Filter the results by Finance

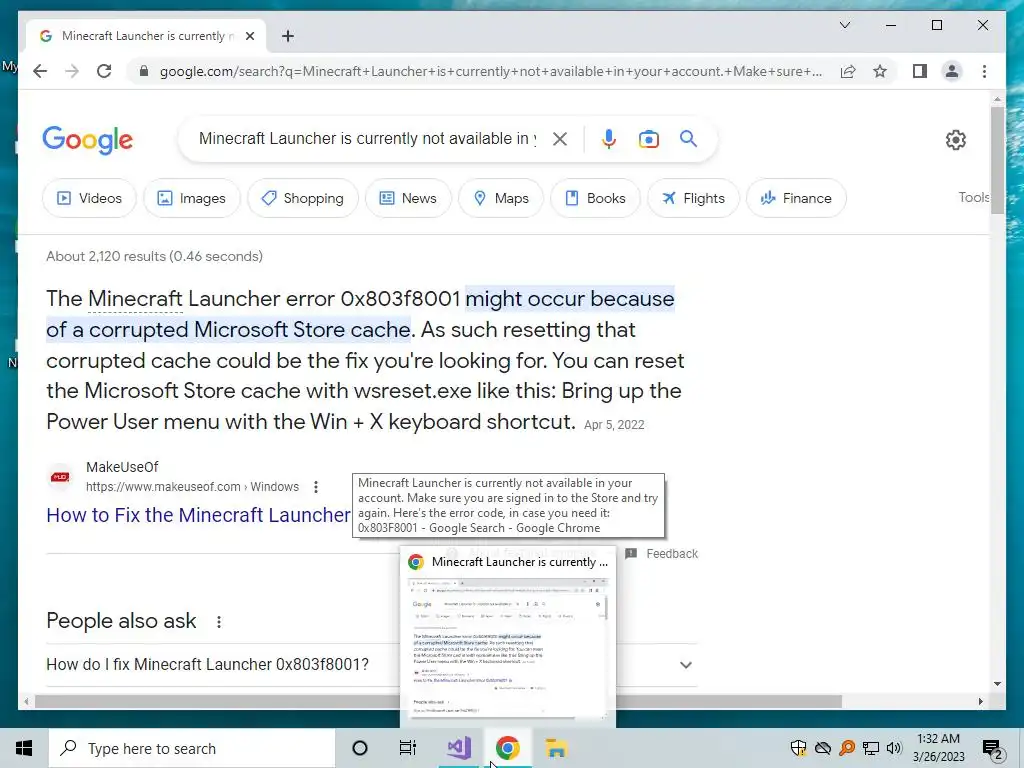796,198
